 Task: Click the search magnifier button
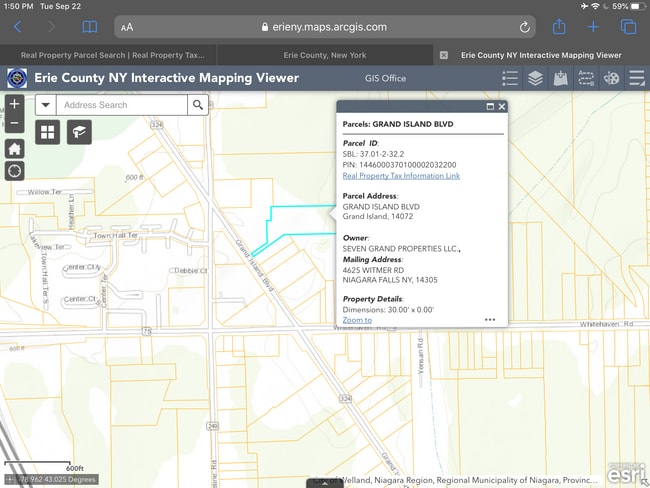(x=198, y=105)
